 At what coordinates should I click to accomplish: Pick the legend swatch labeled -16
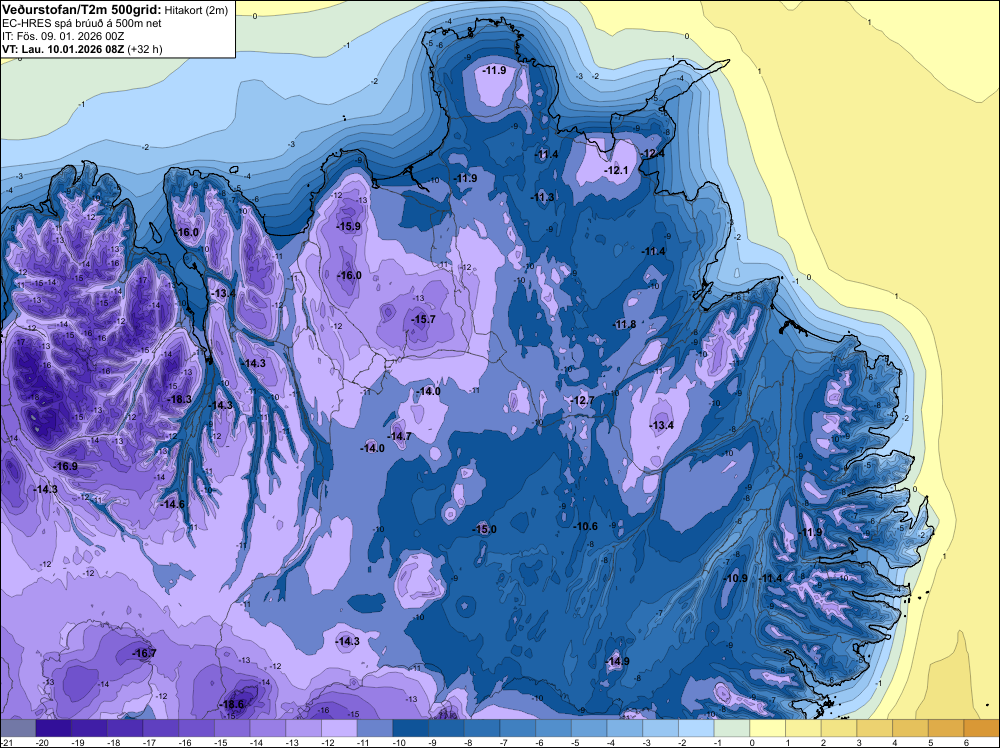click(196, 728)
